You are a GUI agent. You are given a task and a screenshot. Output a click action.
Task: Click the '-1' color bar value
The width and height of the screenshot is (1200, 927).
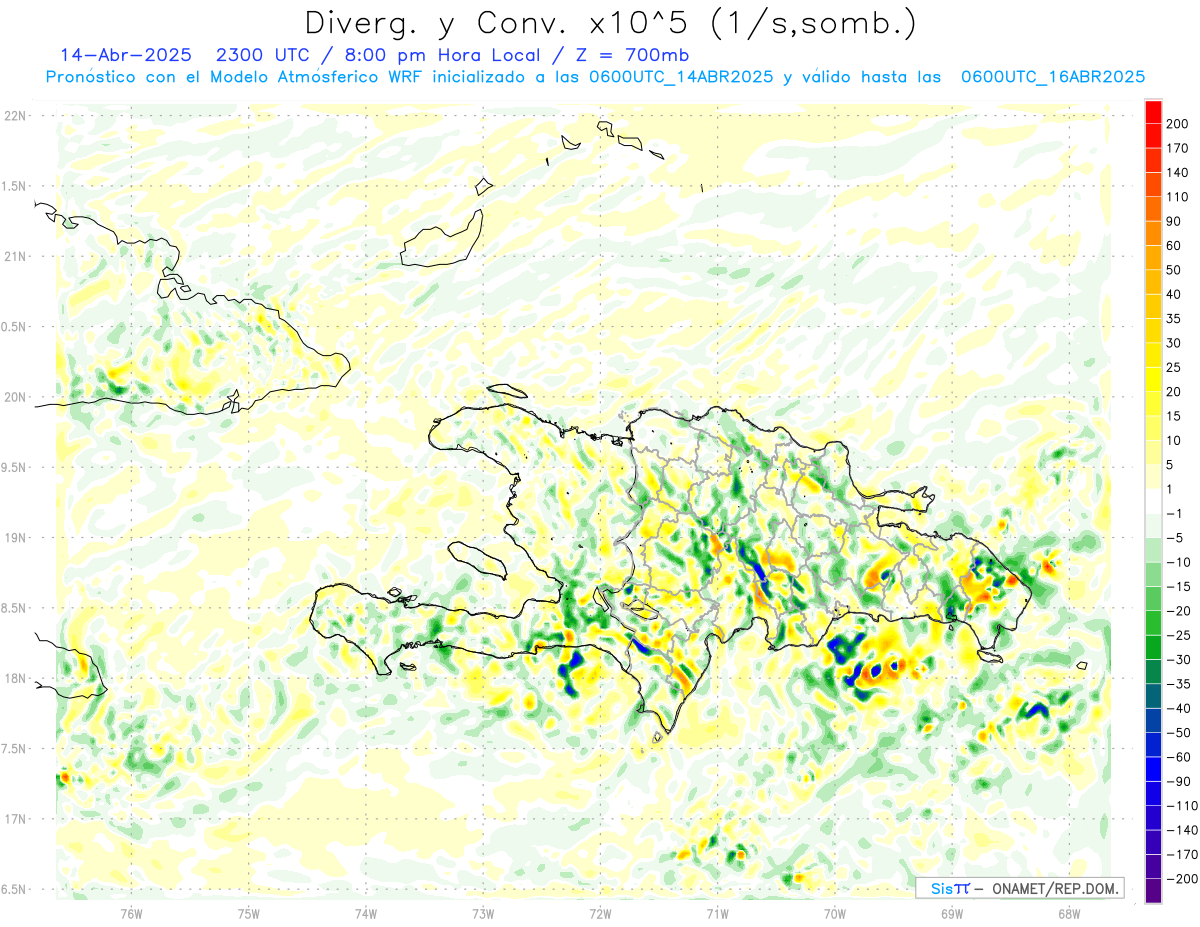(1176, 514)
